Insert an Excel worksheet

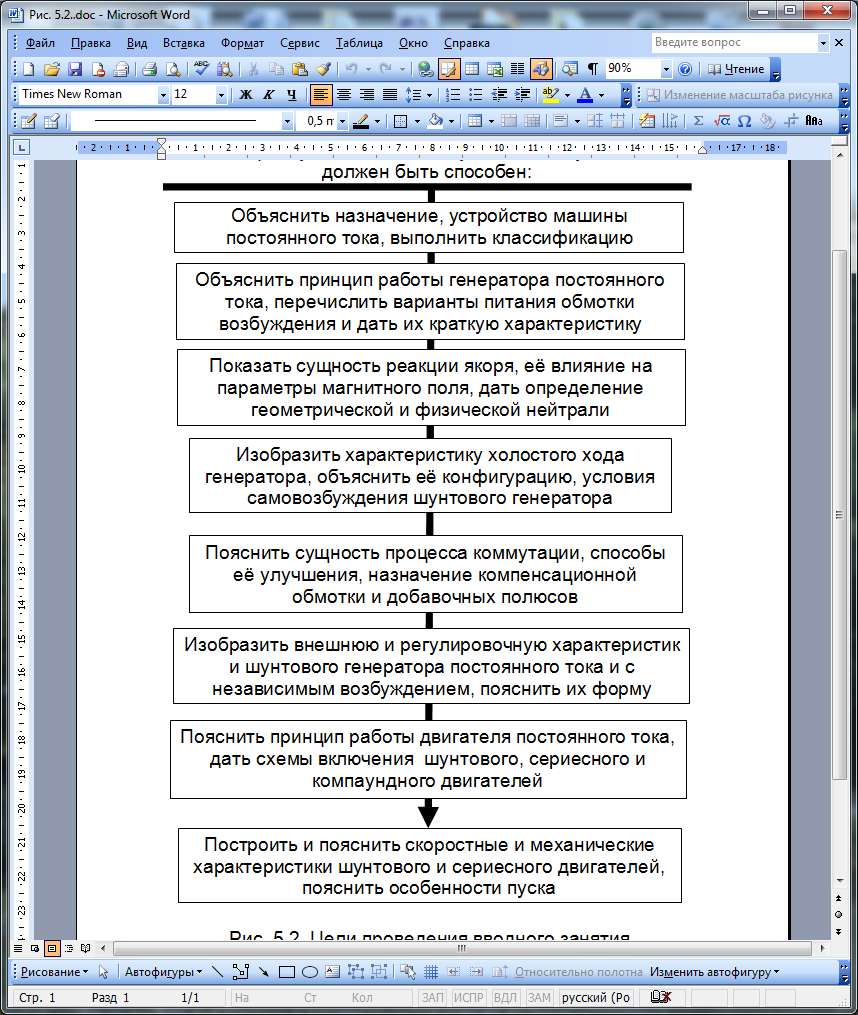[x=495, y=69]
